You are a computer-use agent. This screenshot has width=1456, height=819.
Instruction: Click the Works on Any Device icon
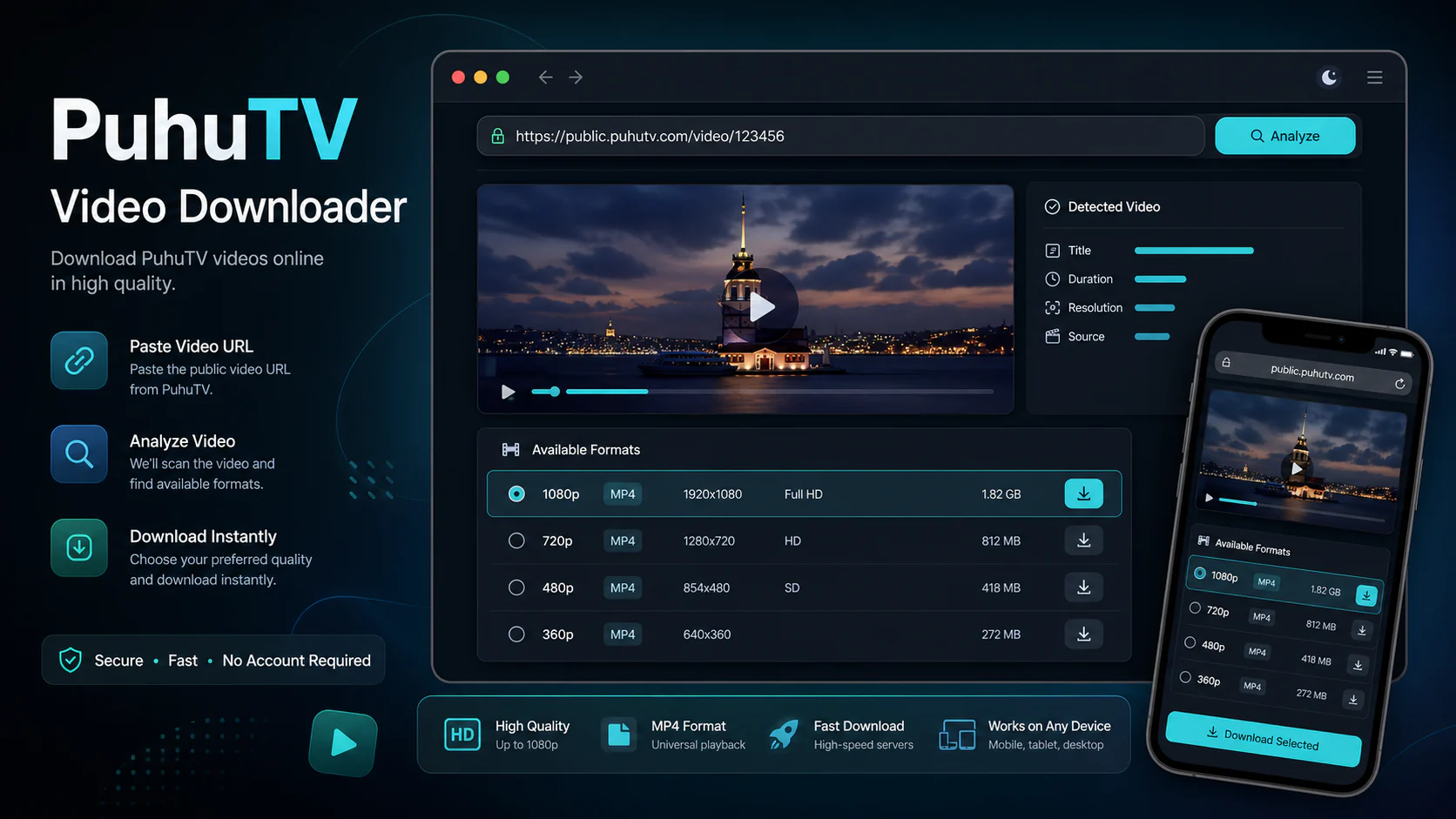click(957, 735)
